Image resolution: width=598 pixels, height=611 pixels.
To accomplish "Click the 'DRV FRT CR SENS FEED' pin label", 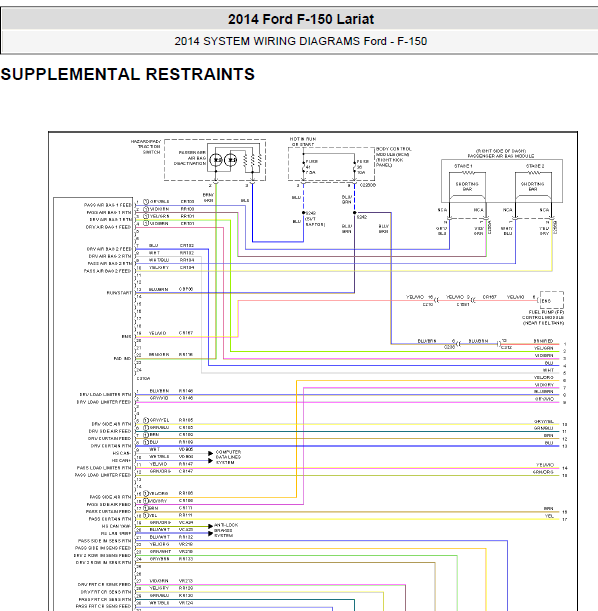I will pos(104,585).
